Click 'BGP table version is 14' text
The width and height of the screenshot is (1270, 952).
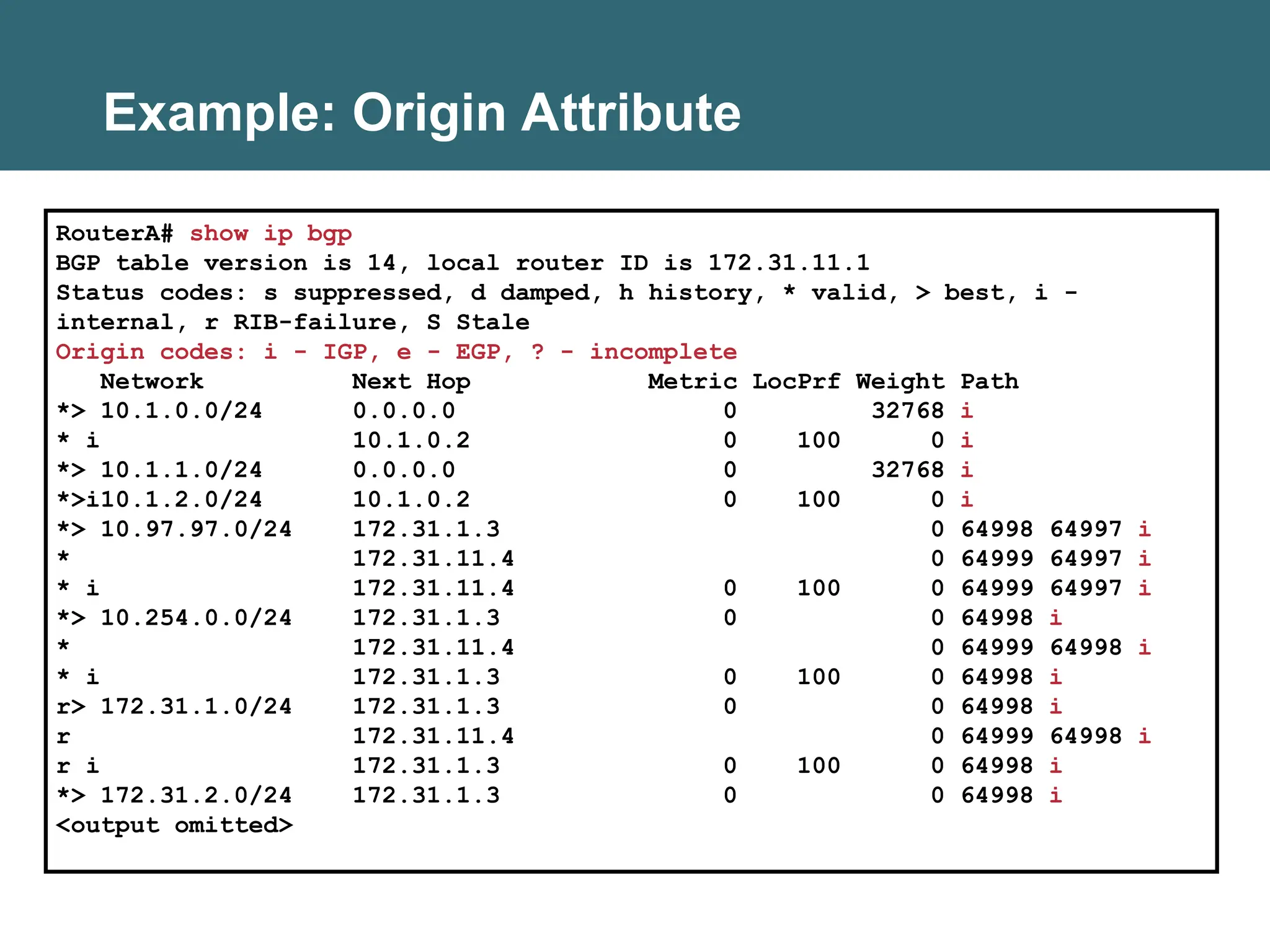click(226, 263)
